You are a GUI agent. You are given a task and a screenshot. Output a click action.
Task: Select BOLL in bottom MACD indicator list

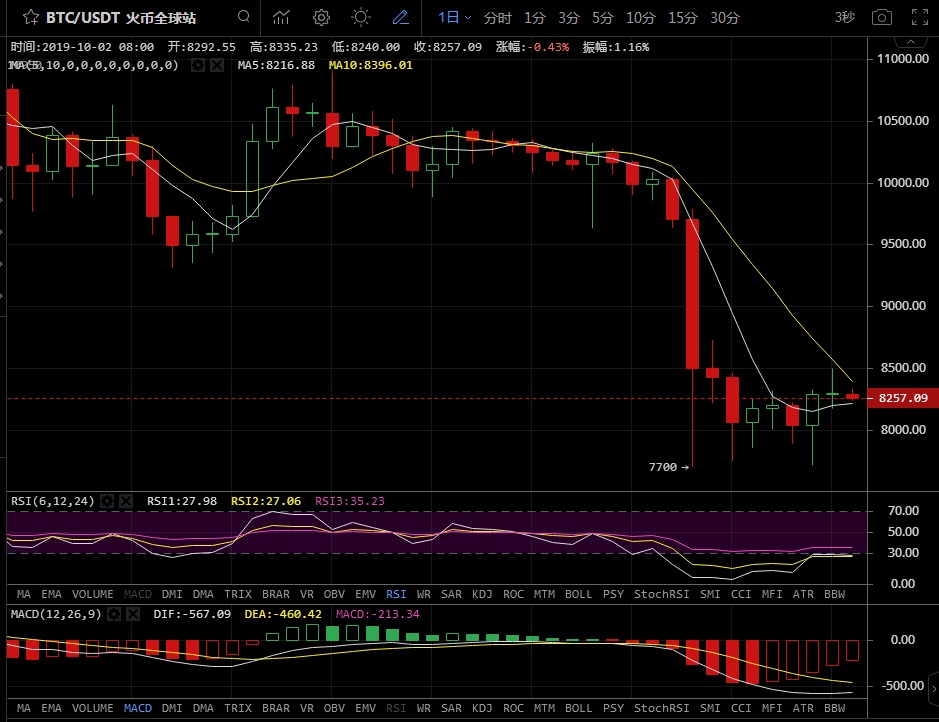click(578, 708)
